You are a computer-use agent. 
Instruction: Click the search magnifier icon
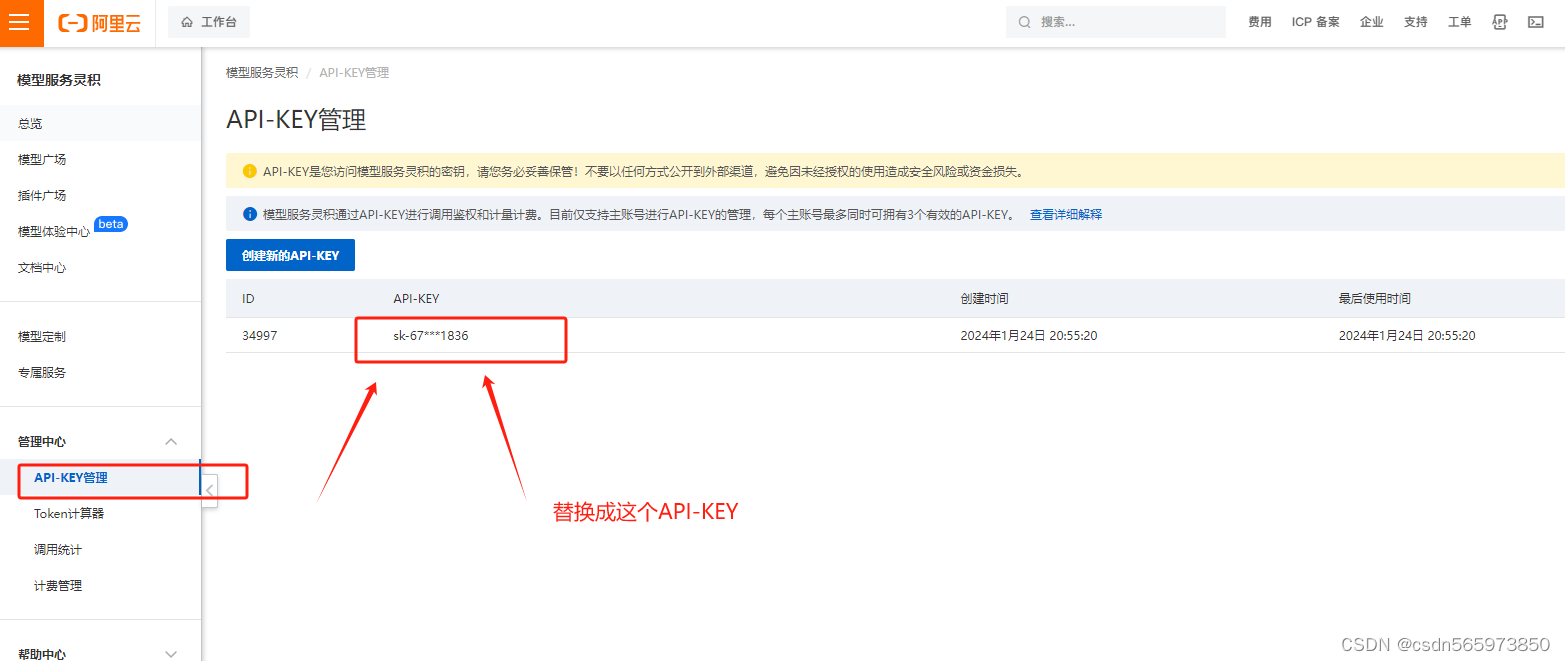pyautogui.click(x=1024, y=22)
